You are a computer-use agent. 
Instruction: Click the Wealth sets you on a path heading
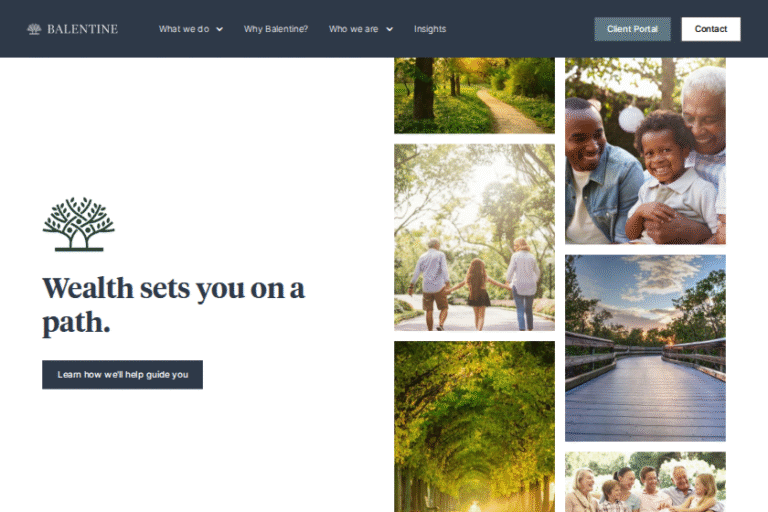click(x=173, y=305)
